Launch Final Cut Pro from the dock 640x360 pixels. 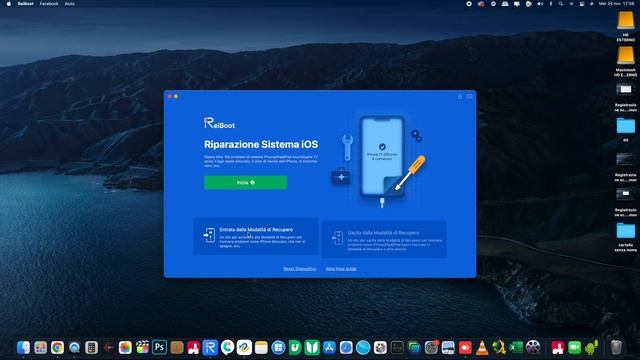pos(142,347)
